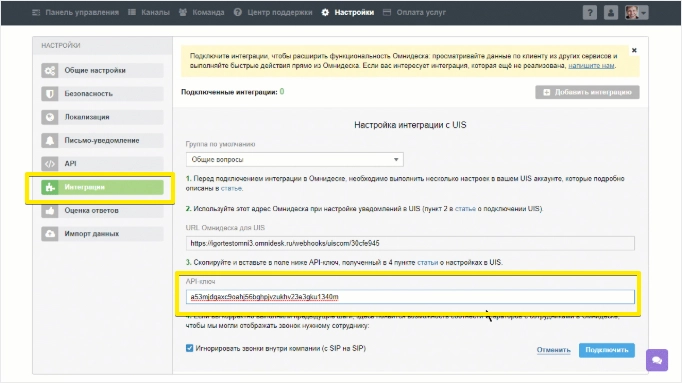The image size is (682, 383).
Task: Expand the Группа по умолчанию dropdown
Action: (x=294, y=160)
